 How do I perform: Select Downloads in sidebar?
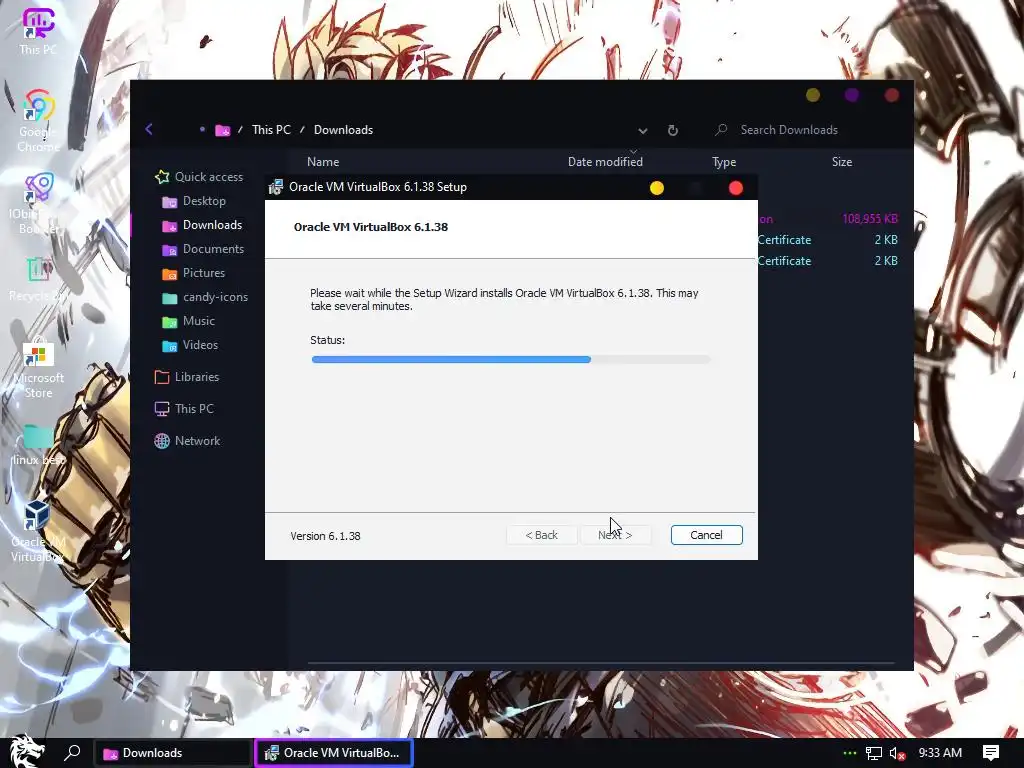point(202,225)
